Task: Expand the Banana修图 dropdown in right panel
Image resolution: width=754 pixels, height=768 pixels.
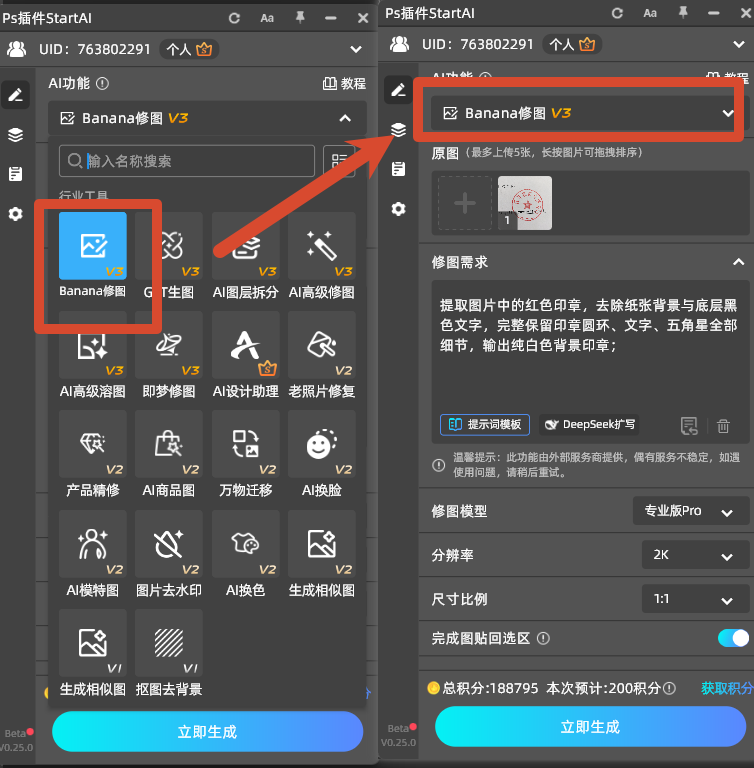Action: point(728,113)
